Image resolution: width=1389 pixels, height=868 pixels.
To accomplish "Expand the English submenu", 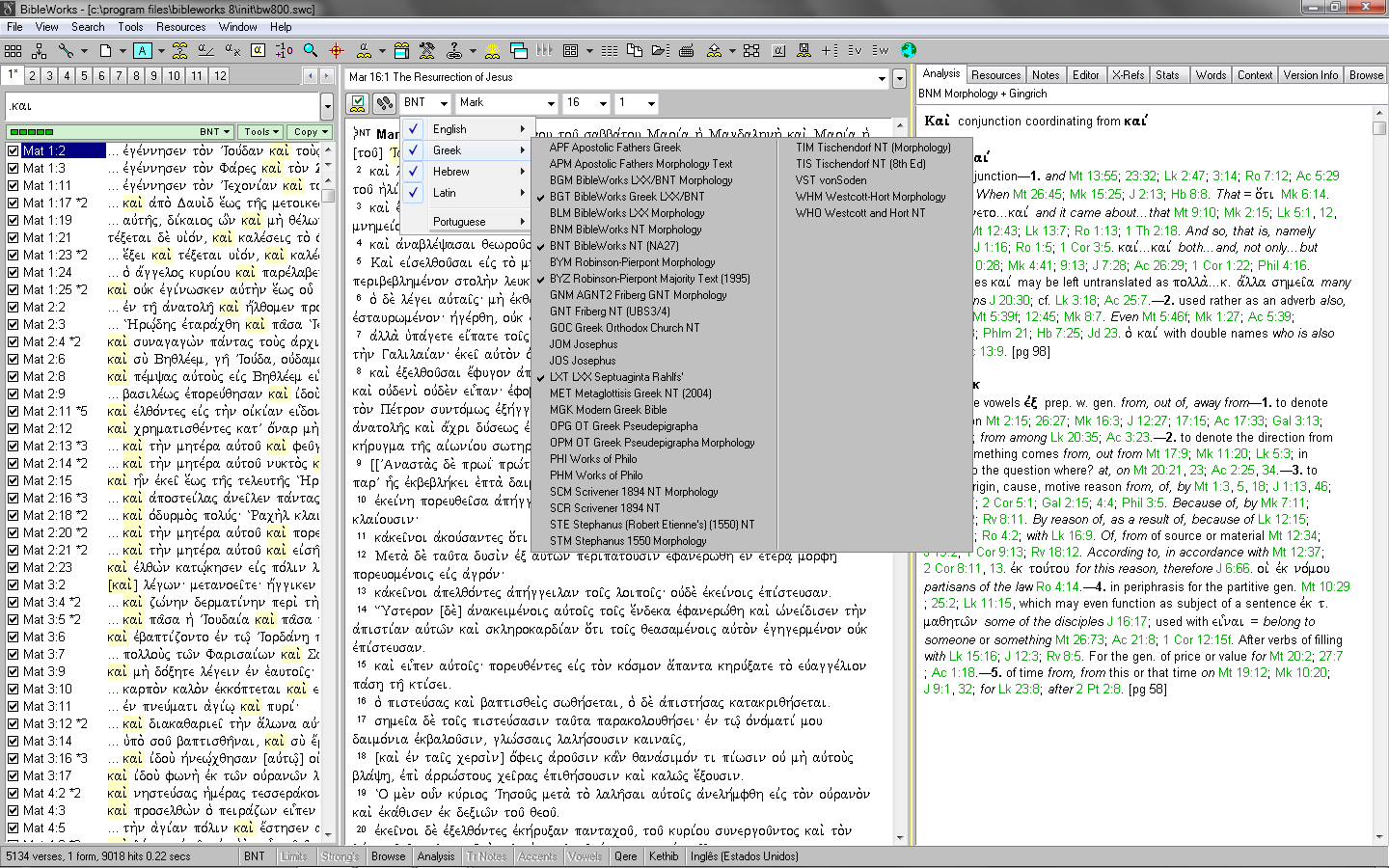I will click(466, 129).
